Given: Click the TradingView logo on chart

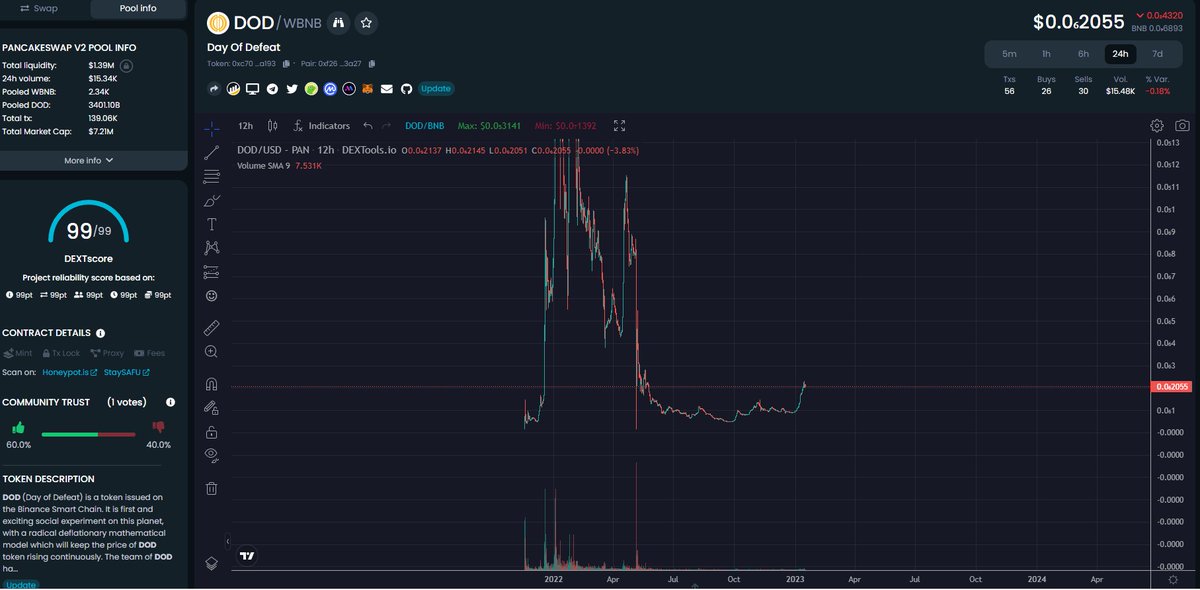Looking at the screenshot, I should pos(247,556).
